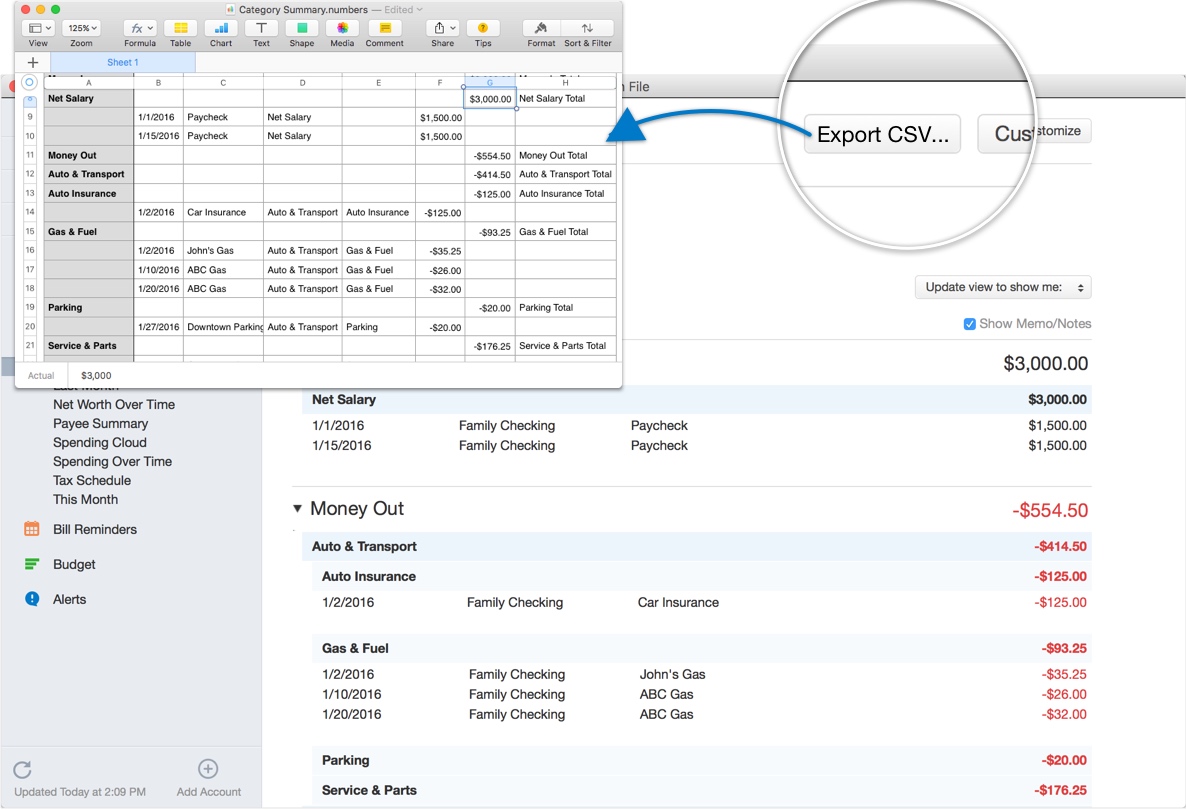Open the Formula menu in Numbers
This screenshot has height=810, width=1186.
coord(140,28)
